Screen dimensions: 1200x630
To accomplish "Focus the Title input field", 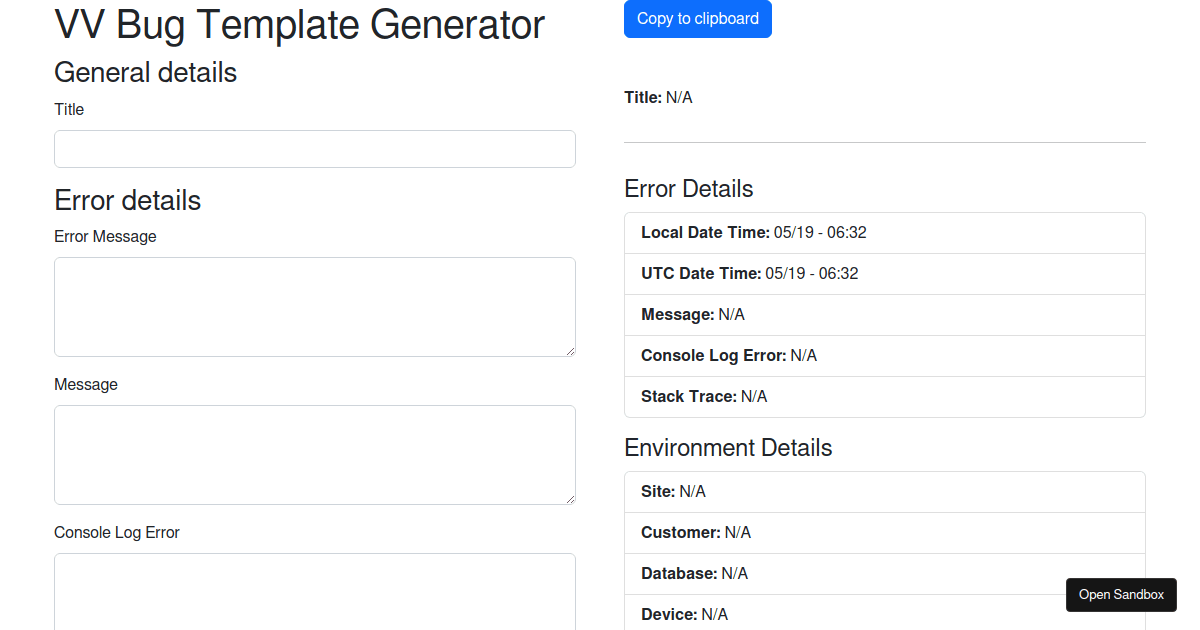I will pyautogui.click(x=315, y=149).
